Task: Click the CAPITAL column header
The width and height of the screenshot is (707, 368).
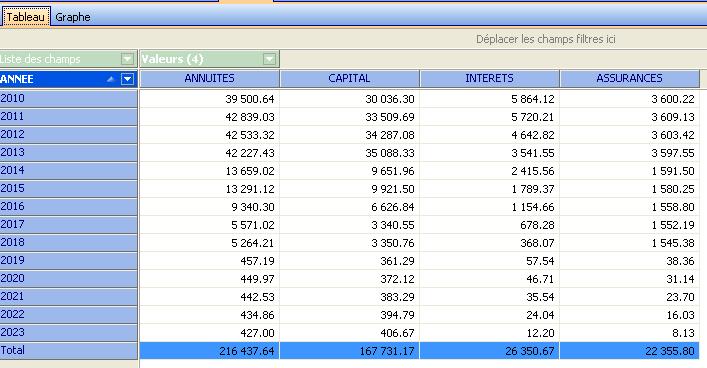Action: point(349,78)
